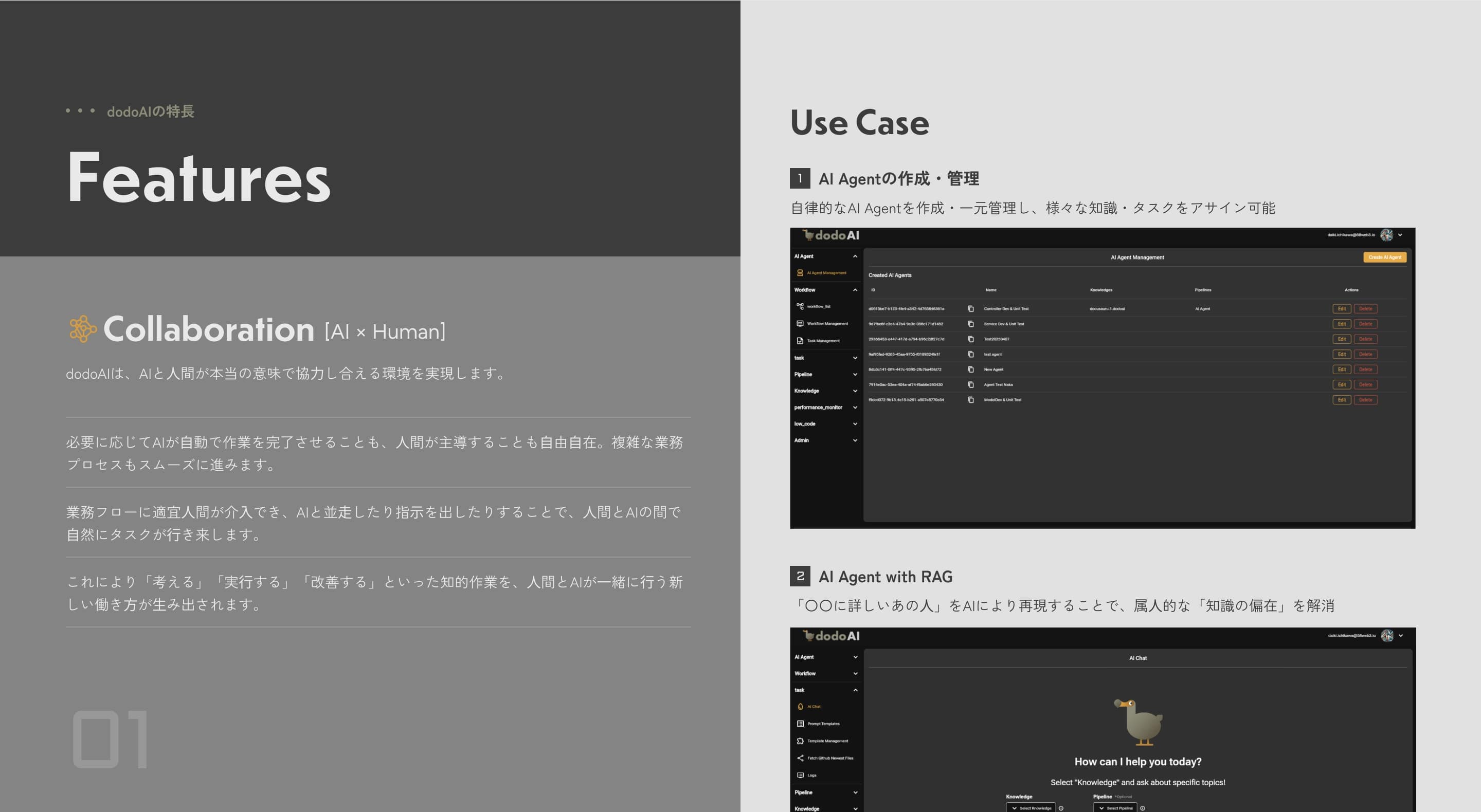Screen dimensions: 1481x812
Task: Open account dropdown in Agent Management screenshot
Action: 1400,235
